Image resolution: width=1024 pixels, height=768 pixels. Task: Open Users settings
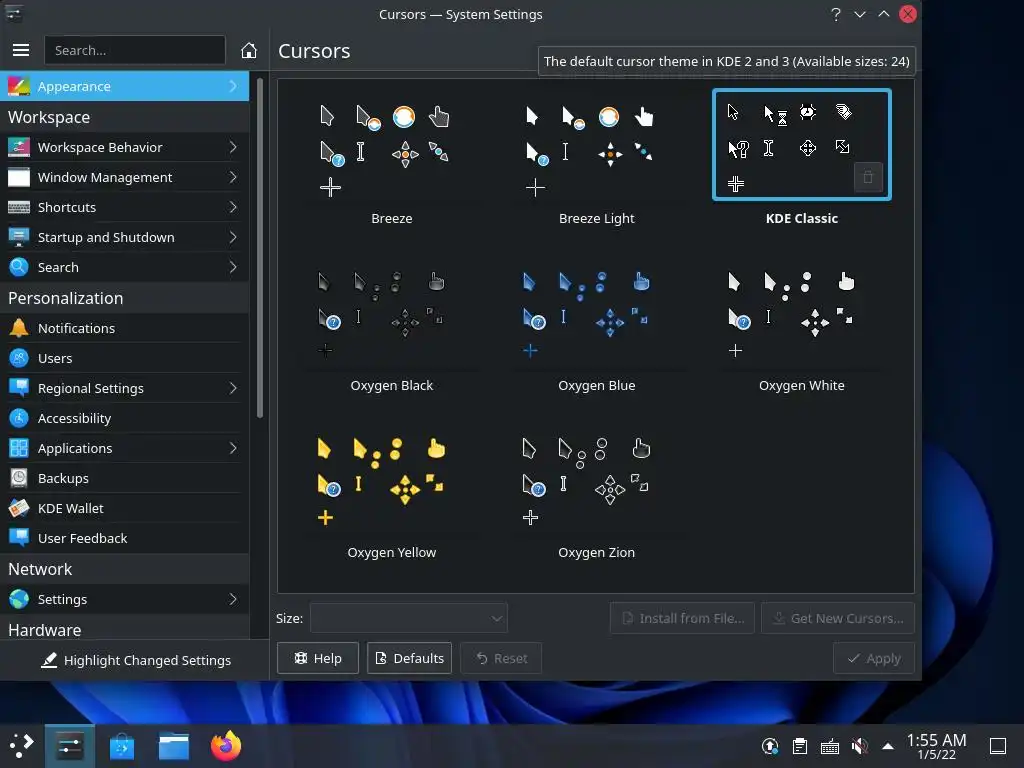(x=124, y=358)
